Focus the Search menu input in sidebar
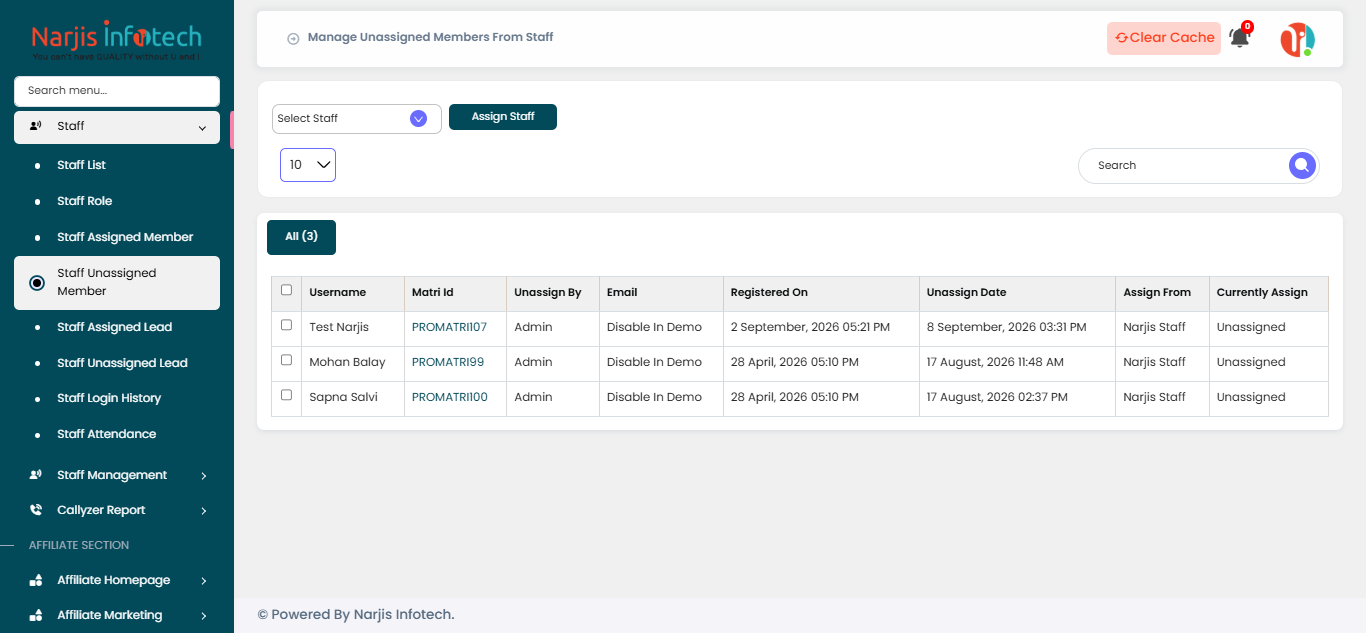This screenshot has height=633, width=1366. (x=117, y=91)
